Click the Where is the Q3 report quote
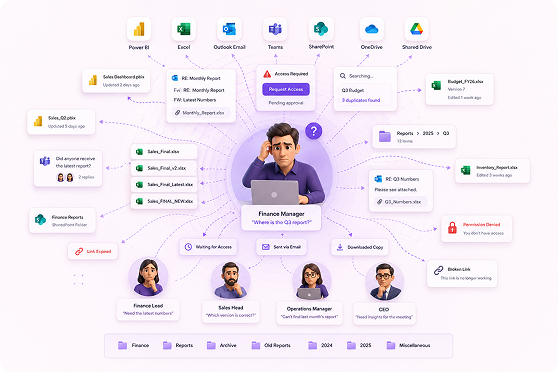Screen dimensions: 558x372 281,222
